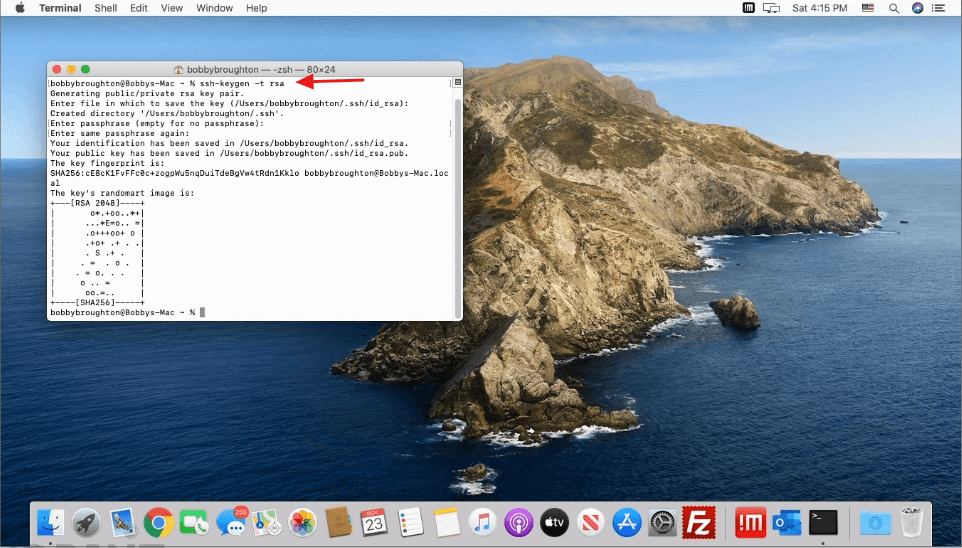This screenshot has height=548, width=962.
Task: Open Podcasts from the Dock
Action: [518, 523]
